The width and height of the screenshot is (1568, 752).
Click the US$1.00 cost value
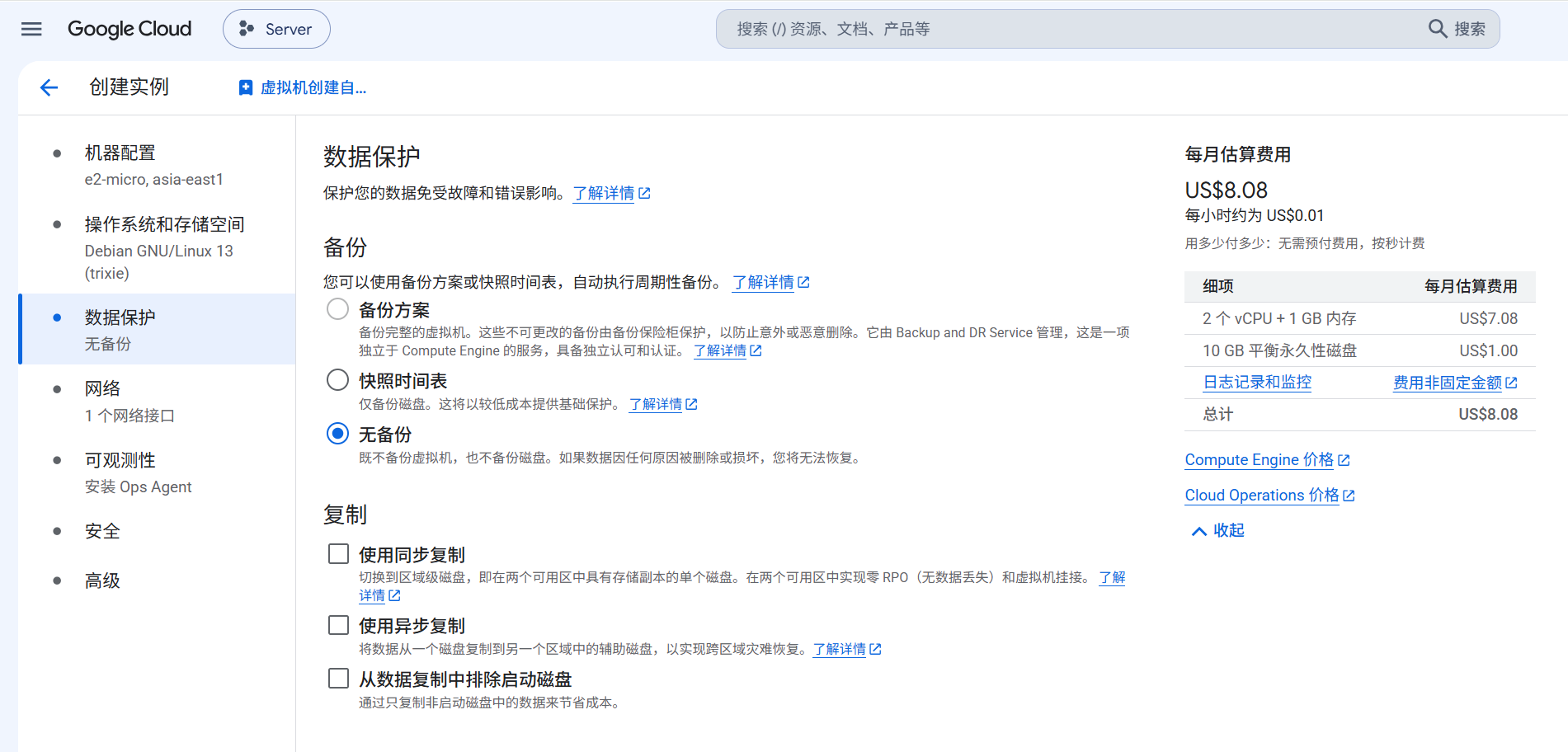[1488, 350]
